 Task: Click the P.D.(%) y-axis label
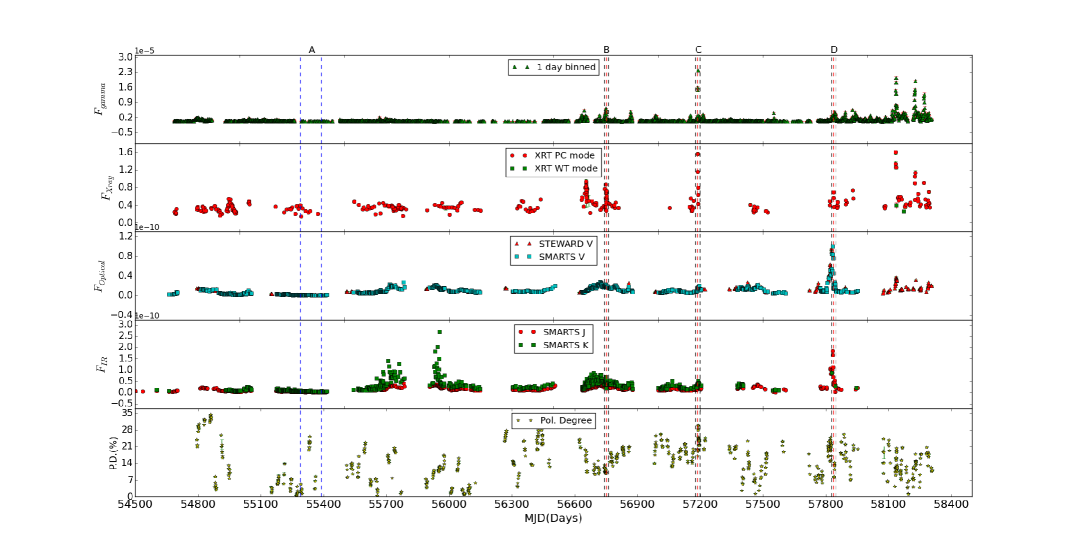pos(112,452)
